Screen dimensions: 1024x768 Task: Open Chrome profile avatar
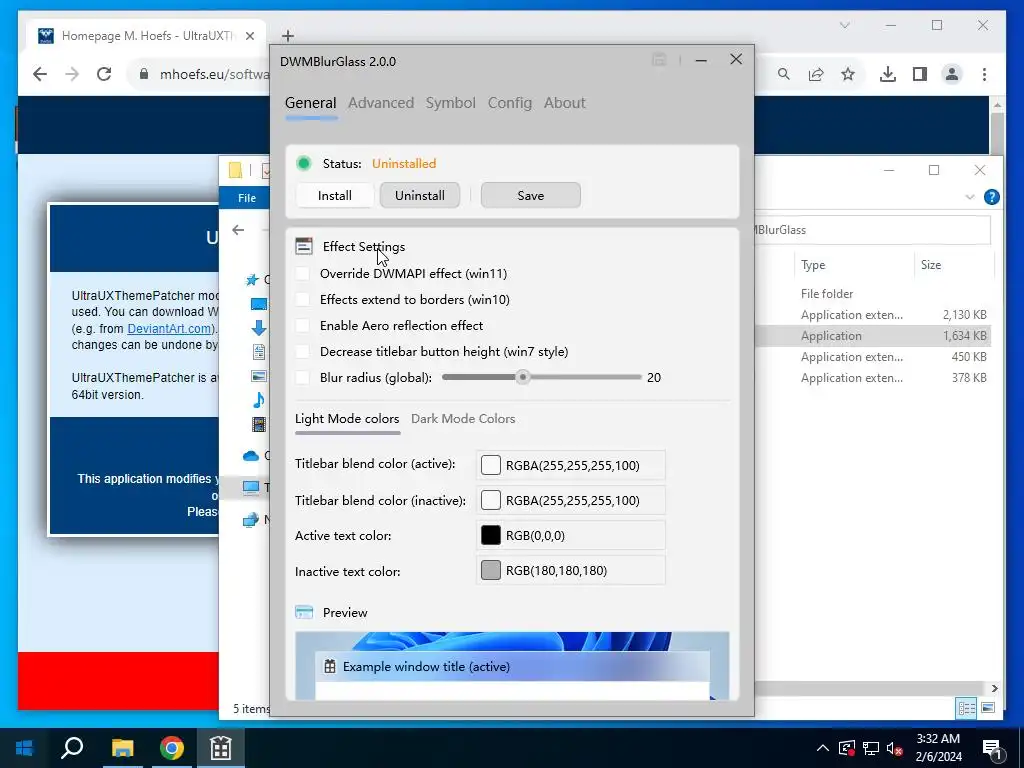point(952,74)
